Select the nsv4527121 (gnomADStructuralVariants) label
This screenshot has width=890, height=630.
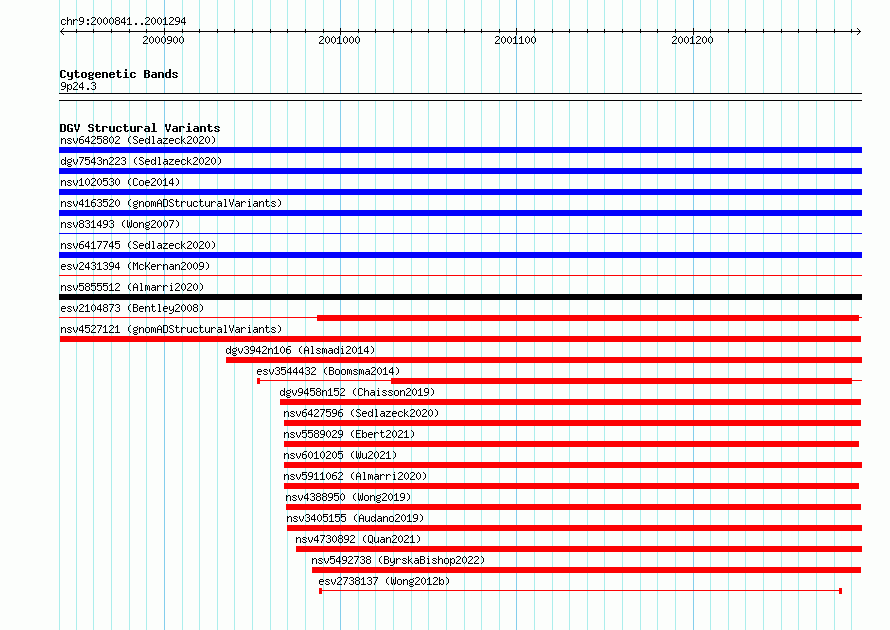pyautogui.click(x=171, y=329)
